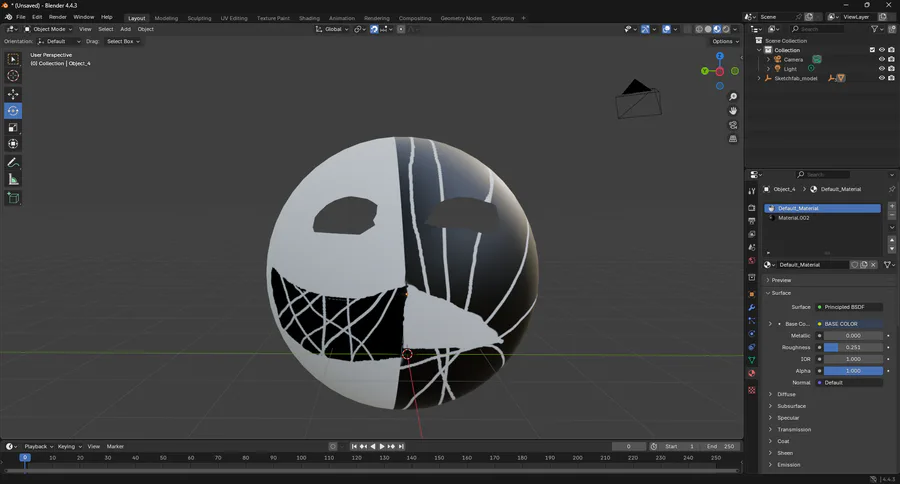Open the World properties tab
This screenshot has width=900, height=484.
[x=752, y=260]
